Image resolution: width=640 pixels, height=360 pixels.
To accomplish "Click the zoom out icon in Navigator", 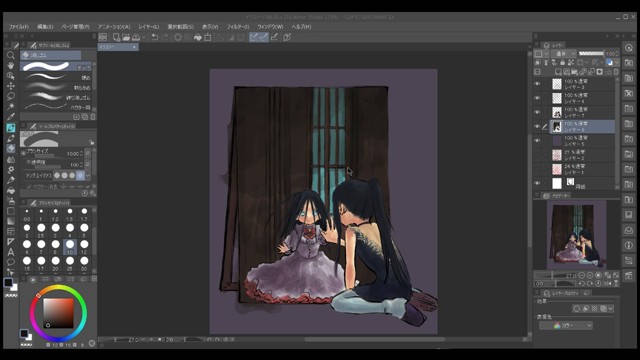I will 581,276.
